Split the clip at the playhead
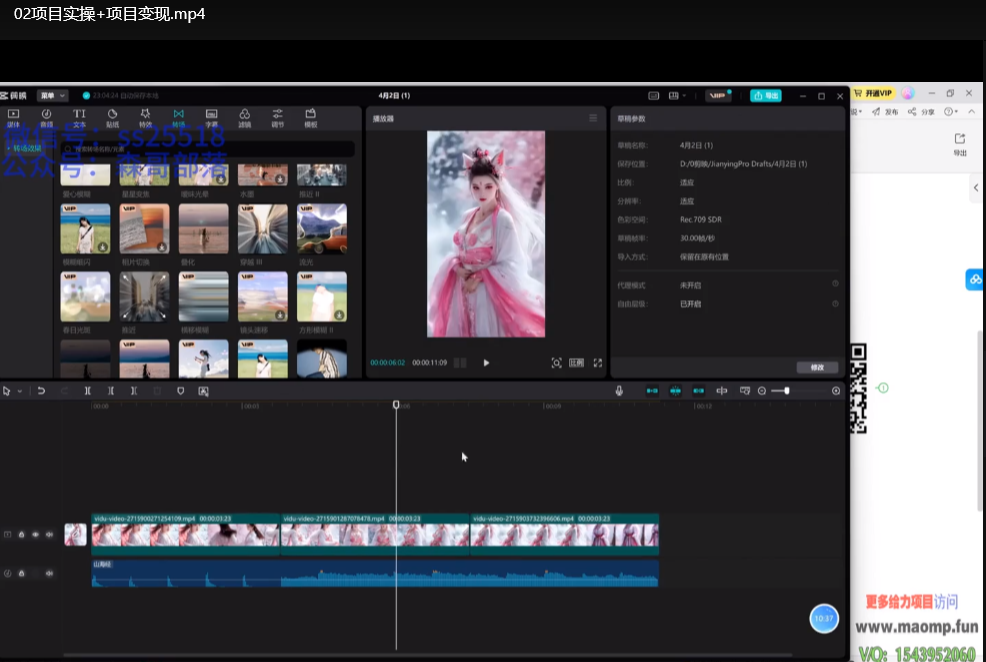 (87, 391)
